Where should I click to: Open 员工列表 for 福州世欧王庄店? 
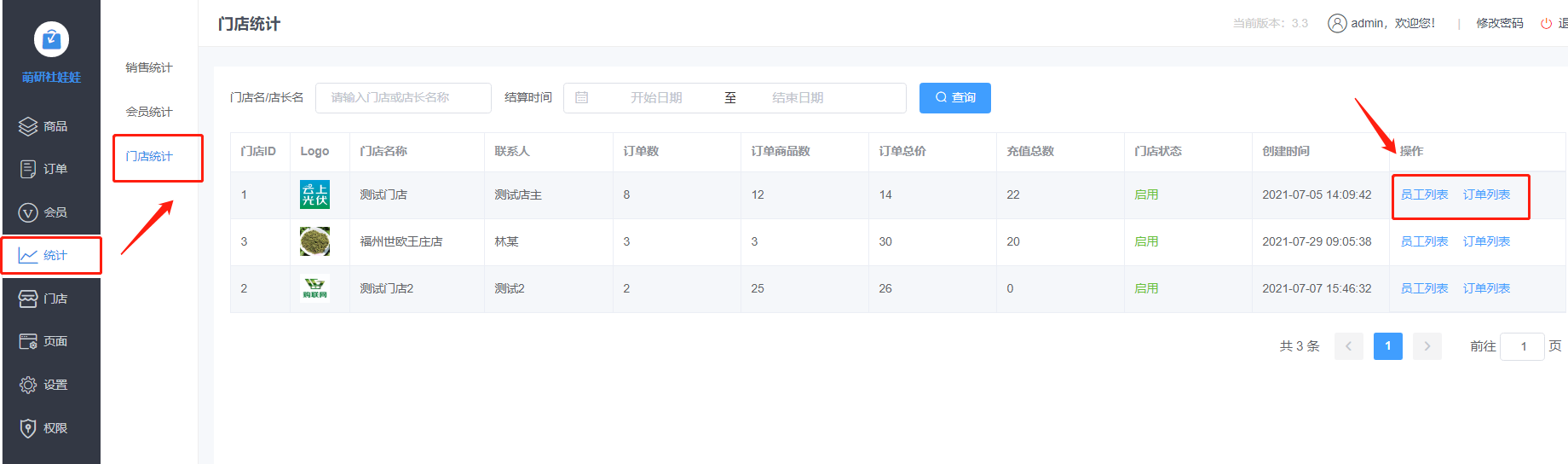point(1424,241)
